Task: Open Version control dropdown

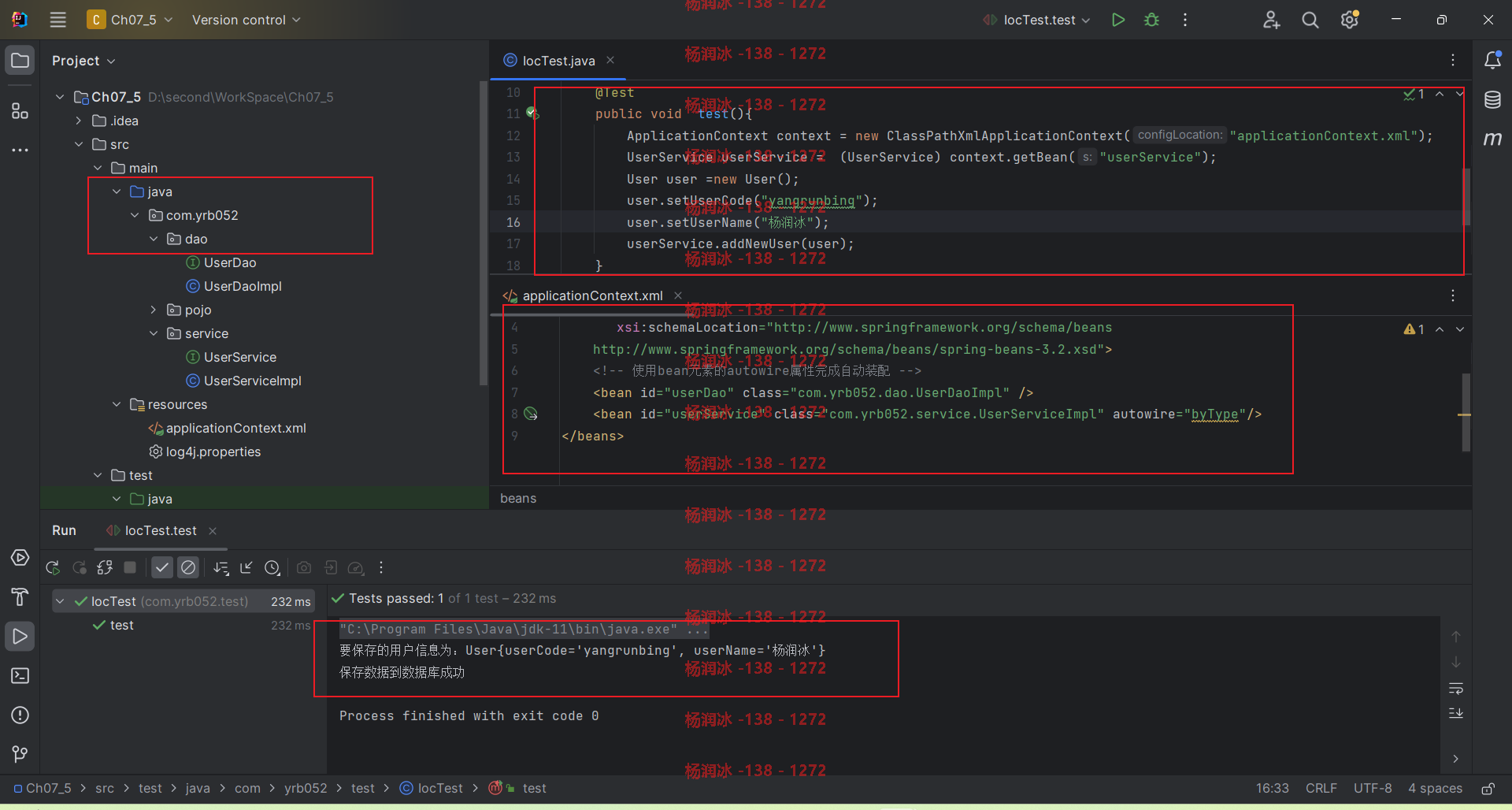Action: click(246, 20)
